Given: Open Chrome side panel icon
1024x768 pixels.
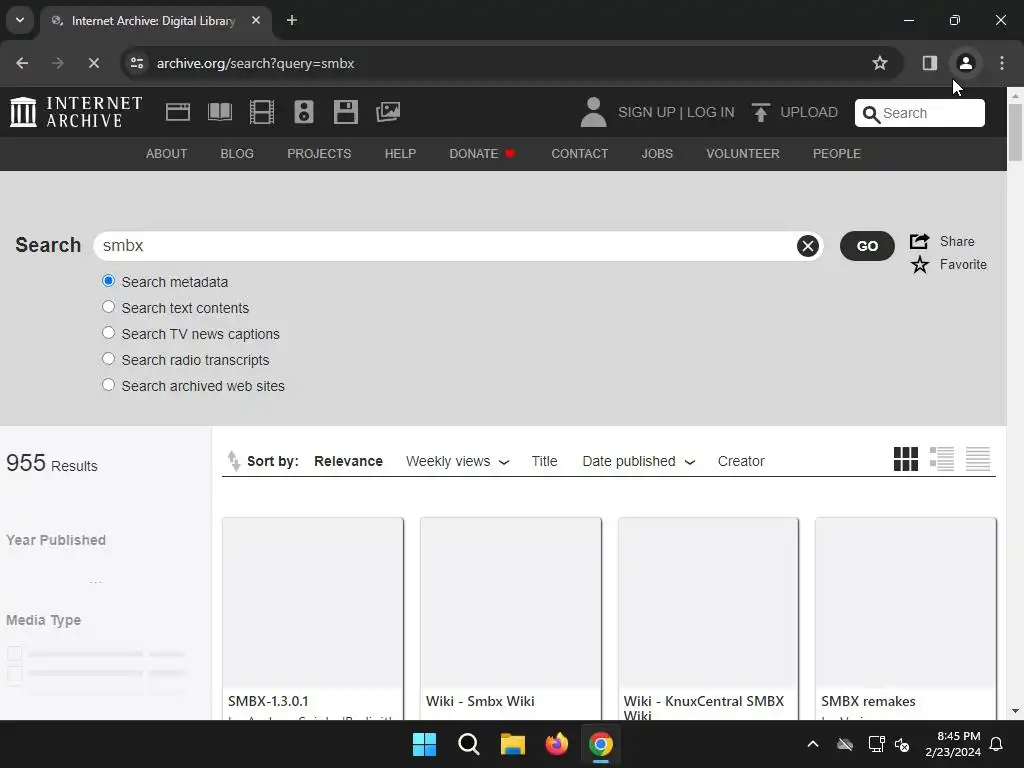Looking at the screenshot, I should coord(929,63).
